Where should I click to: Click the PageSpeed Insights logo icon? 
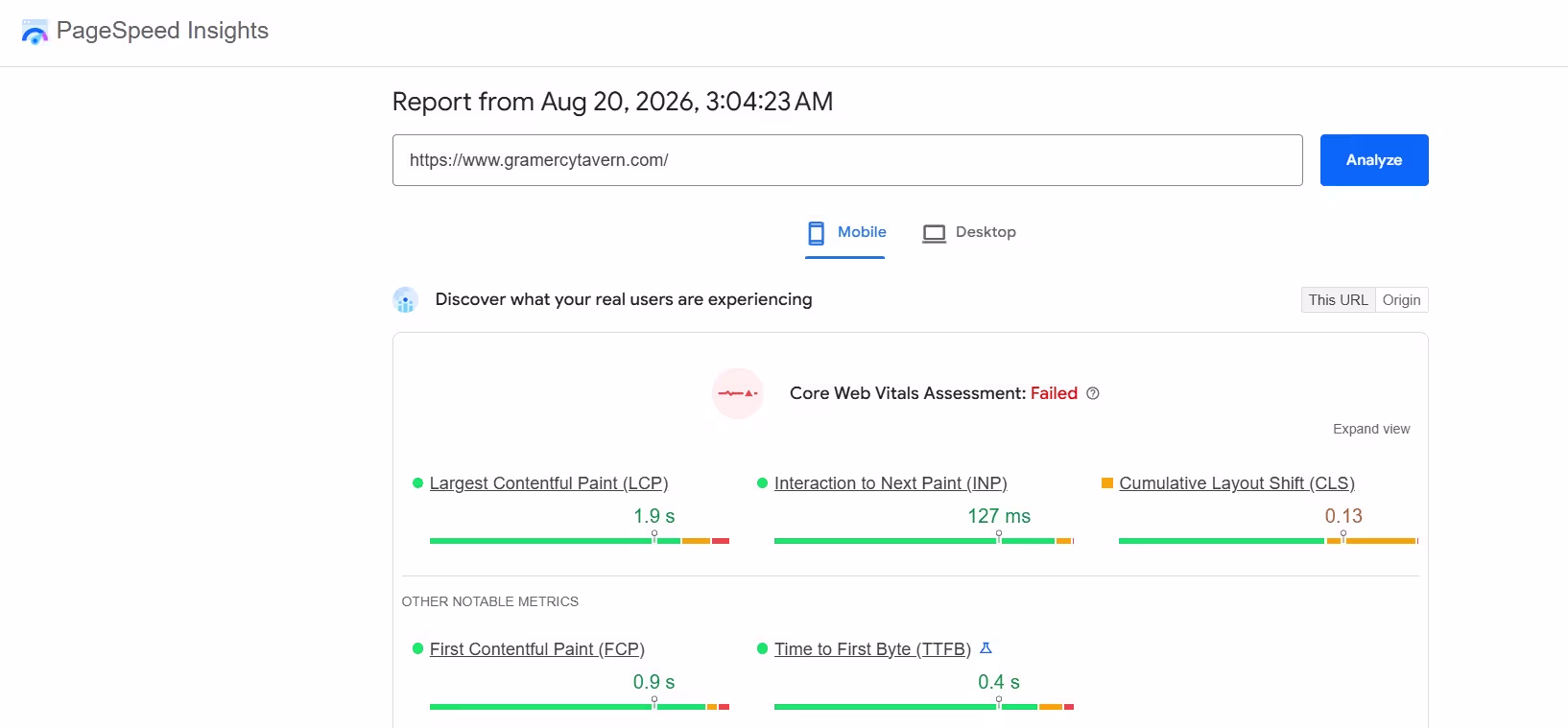(35, 32)
